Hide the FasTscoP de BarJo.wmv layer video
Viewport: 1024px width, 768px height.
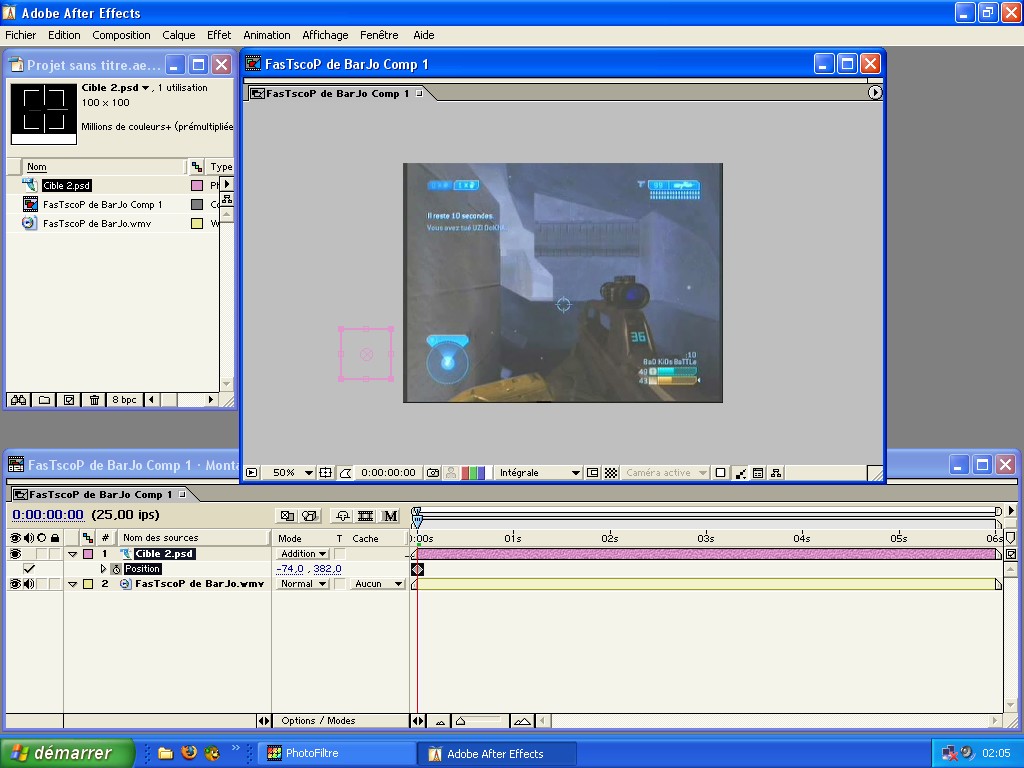pyautogui.click(x=15, y=584)
